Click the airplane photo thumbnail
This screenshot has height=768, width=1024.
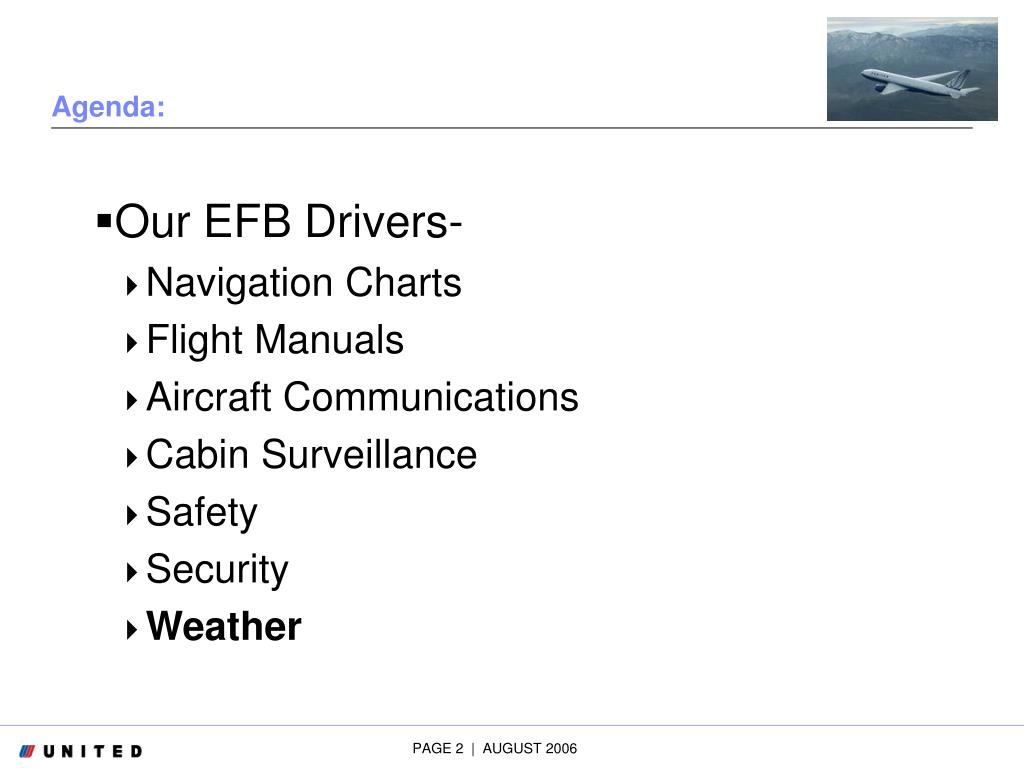click(x=912, y=69)
